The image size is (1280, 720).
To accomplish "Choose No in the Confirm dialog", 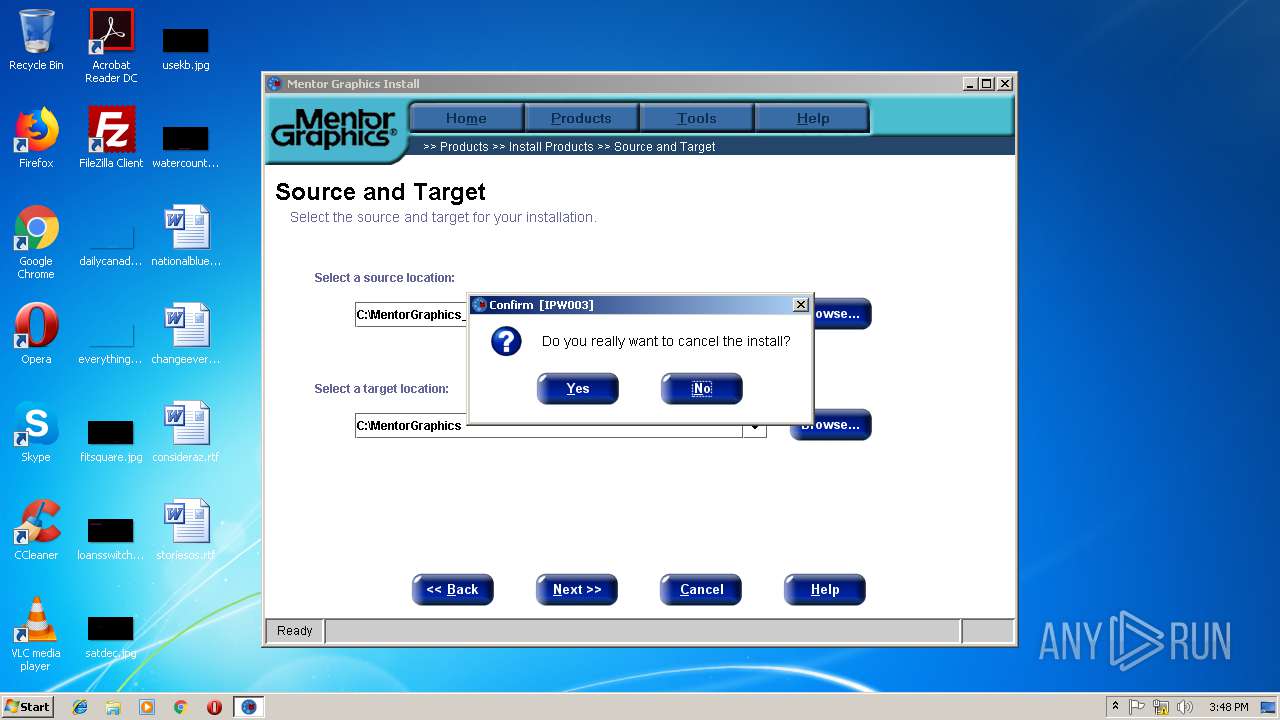I will click(701, 389).
